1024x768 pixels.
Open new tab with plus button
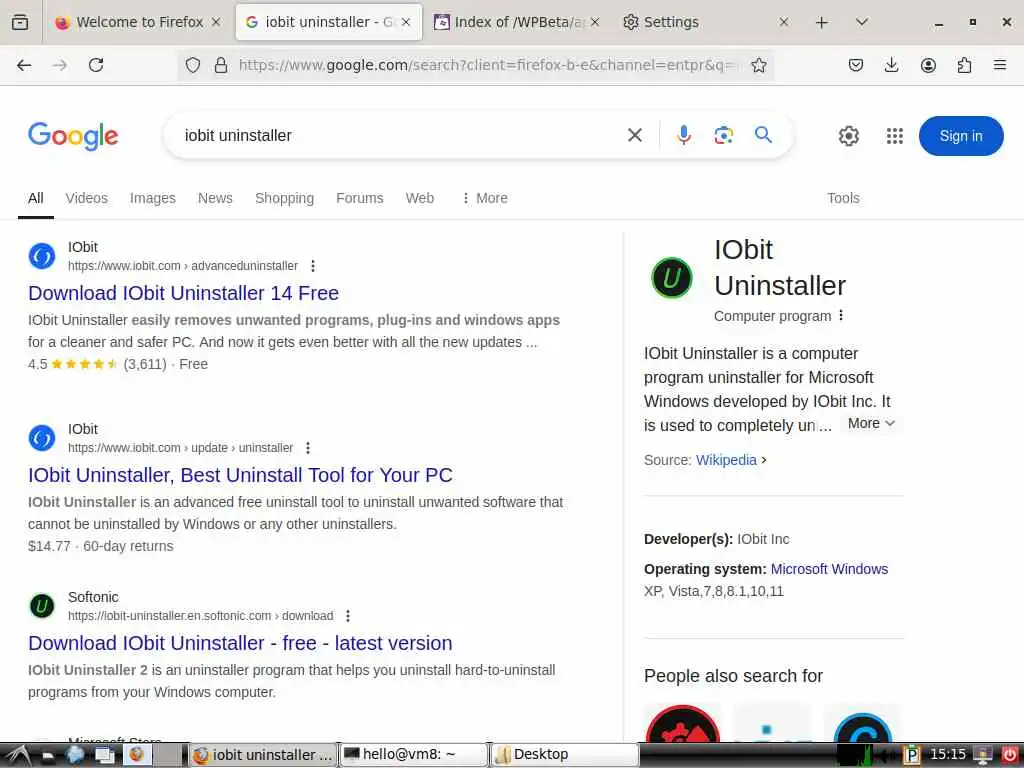[822, 22]
